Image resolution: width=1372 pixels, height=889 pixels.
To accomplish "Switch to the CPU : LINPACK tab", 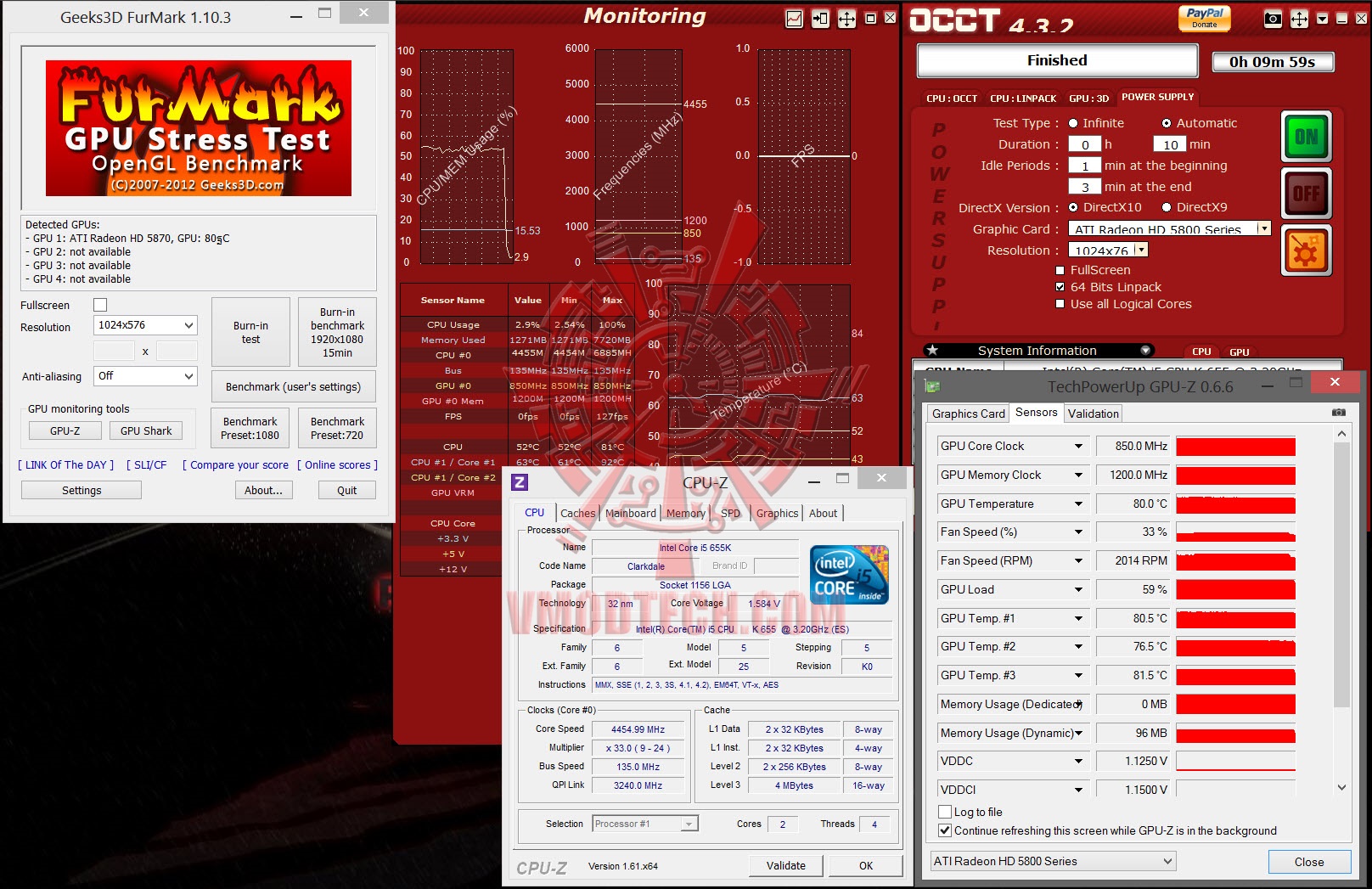I will (x=1023, y=98).
